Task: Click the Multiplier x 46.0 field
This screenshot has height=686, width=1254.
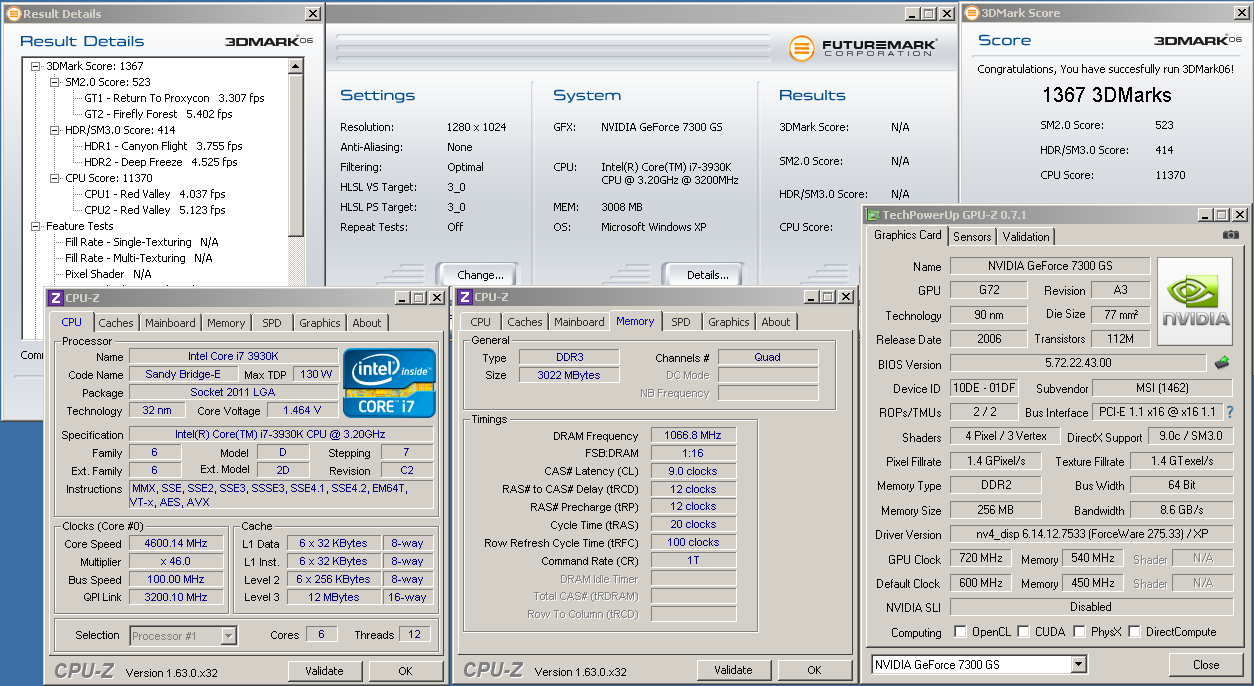Action: pos(176,562)
